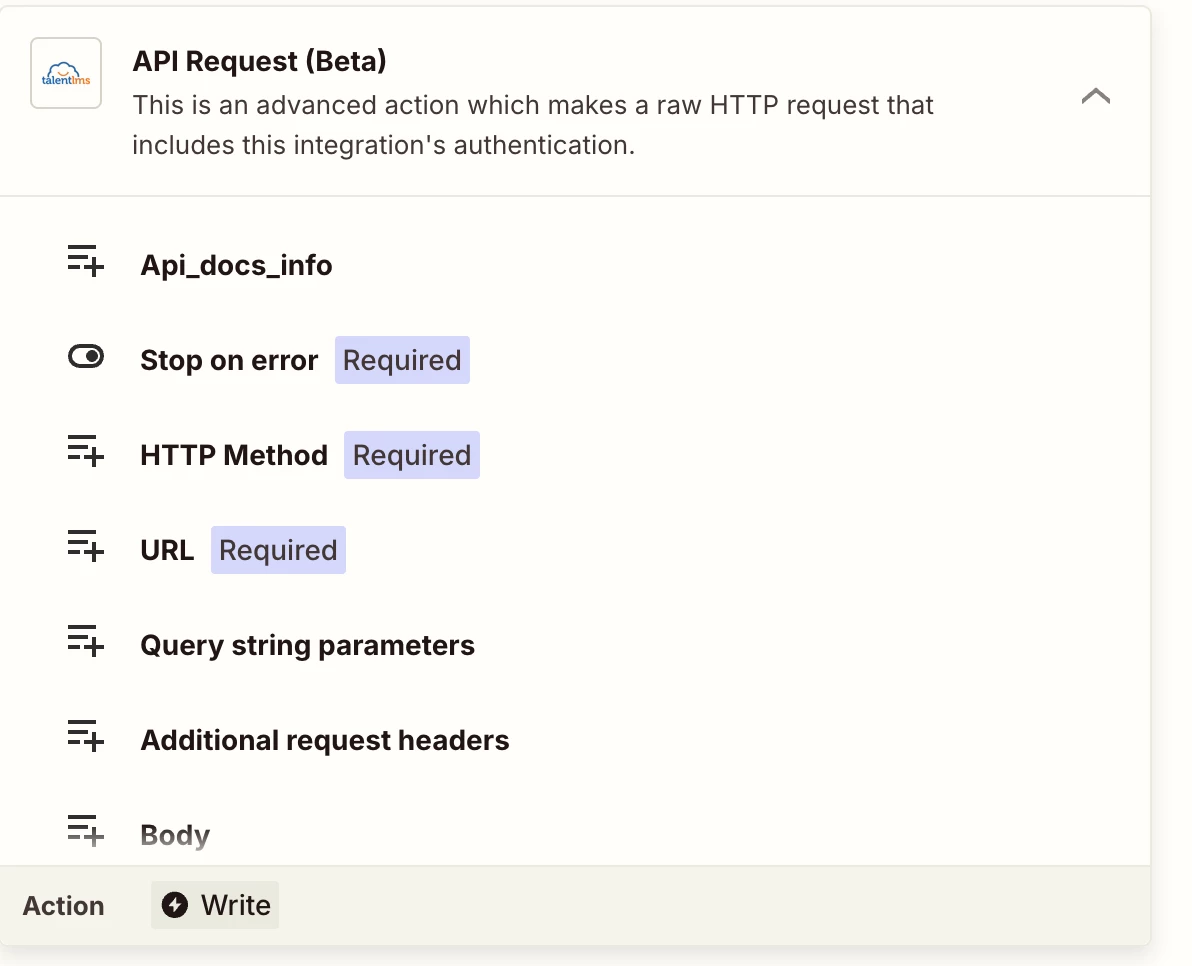
Task: Click the list-plus icon beside URL
Action: pos(86,546)
